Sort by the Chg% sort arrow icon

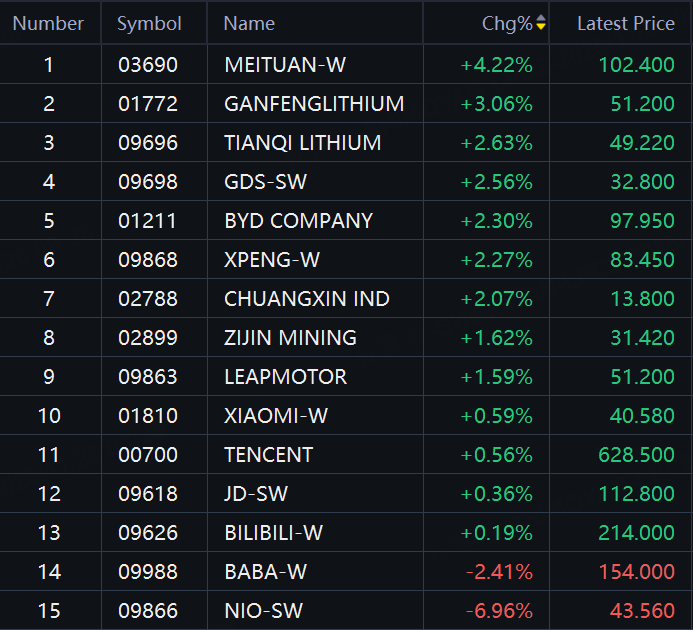click(541, 22)
